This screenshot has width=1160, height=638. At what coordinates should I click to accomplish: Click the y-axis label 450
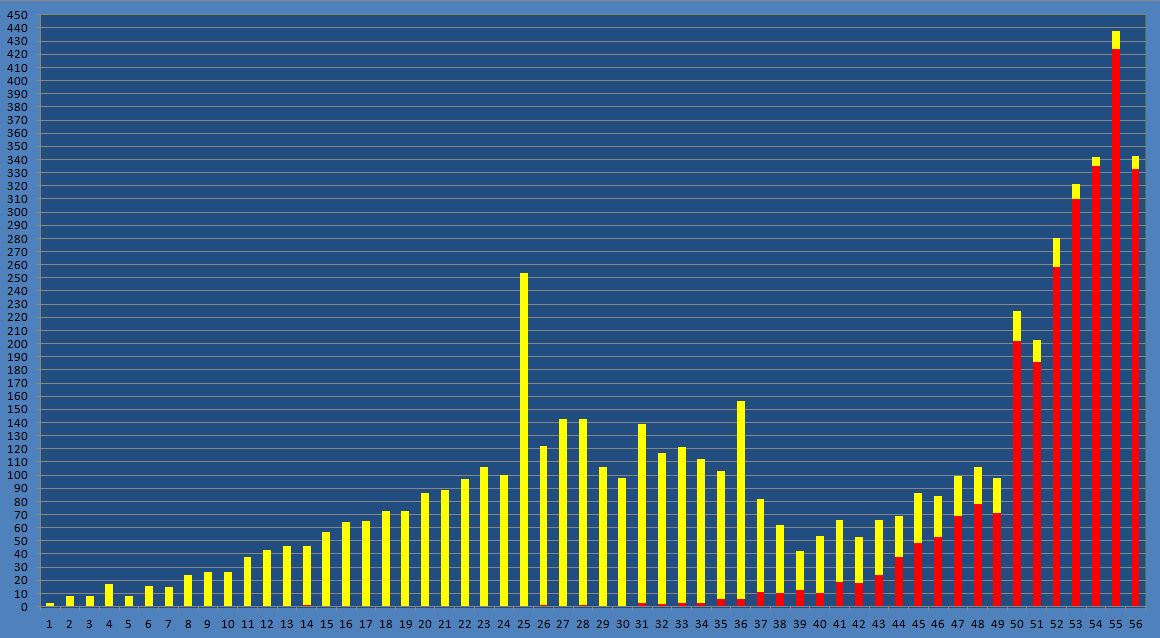click(19, 16)
